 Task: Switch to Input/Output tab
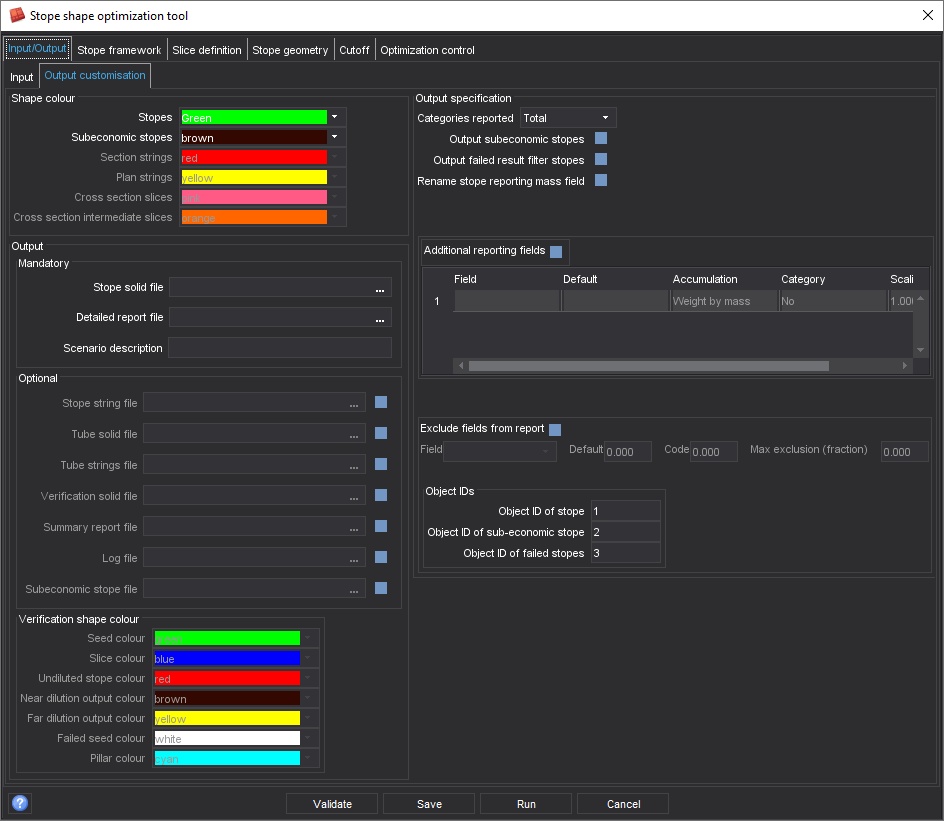pos(37,49)
